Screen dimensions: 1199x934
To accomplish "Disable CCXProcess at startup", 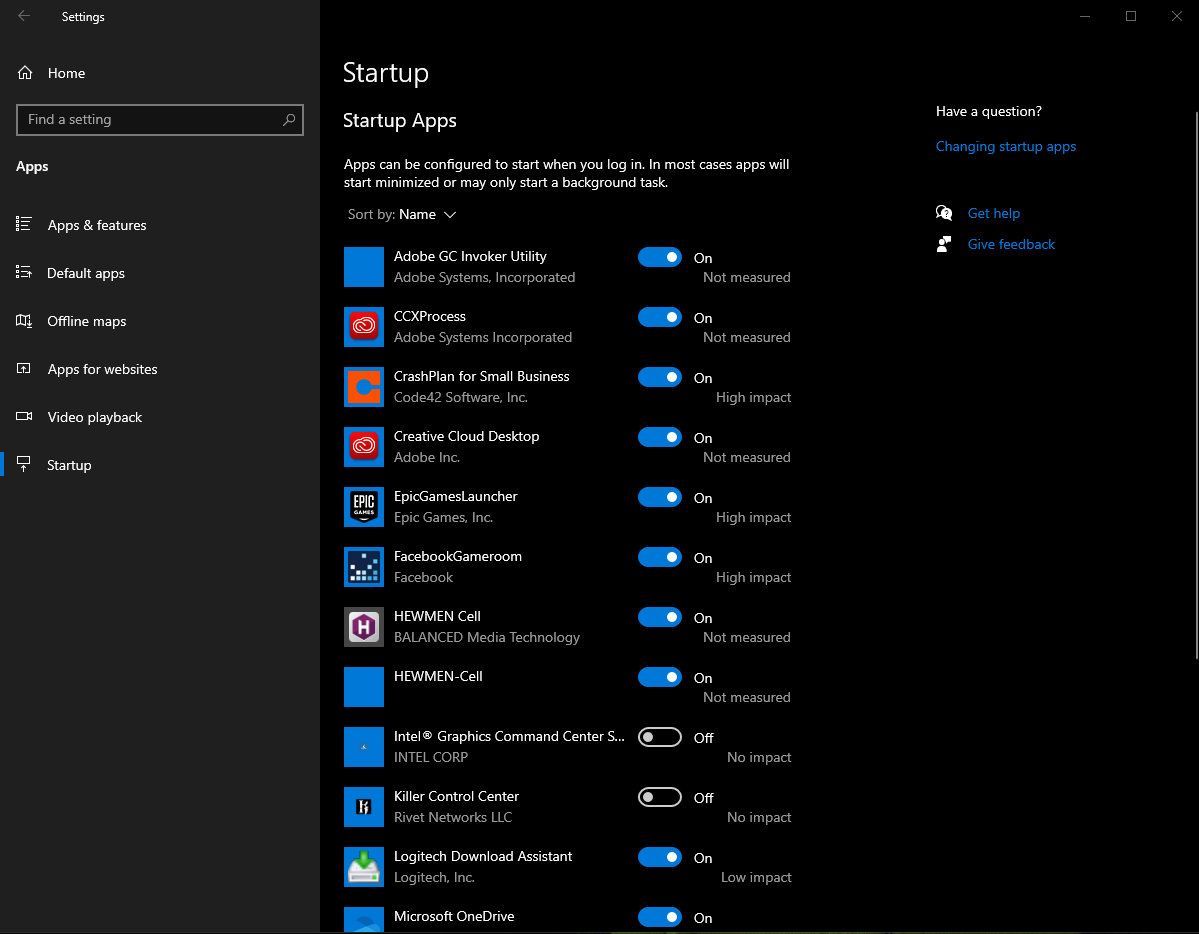I will pyautogui.click(x=659, y=317).
